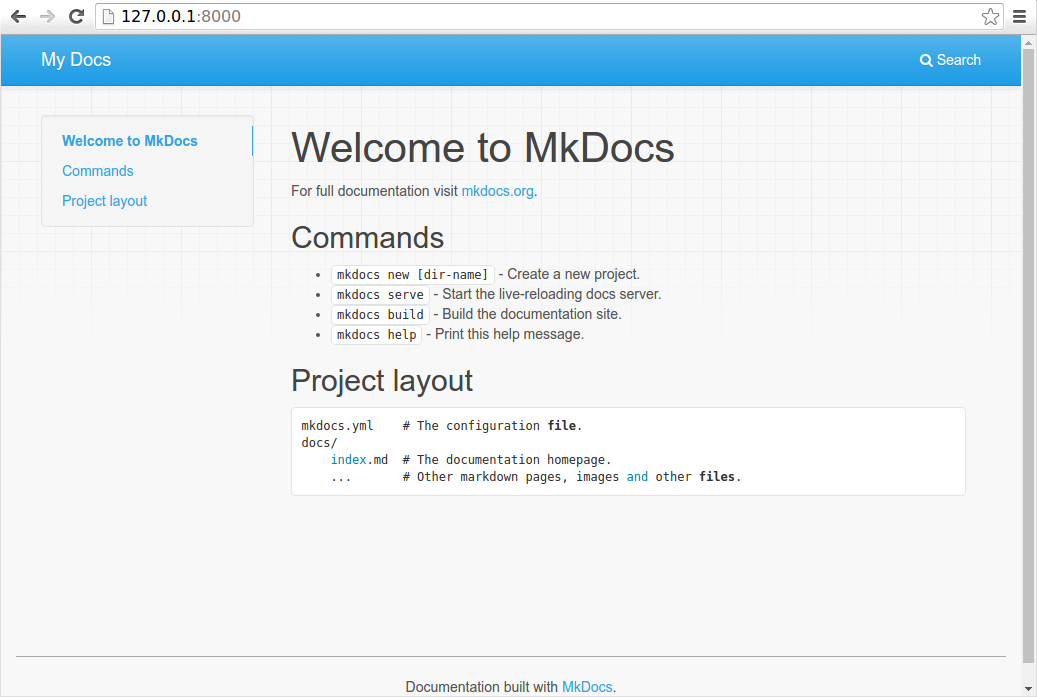Click the magnifying glass next to Search

925,60
